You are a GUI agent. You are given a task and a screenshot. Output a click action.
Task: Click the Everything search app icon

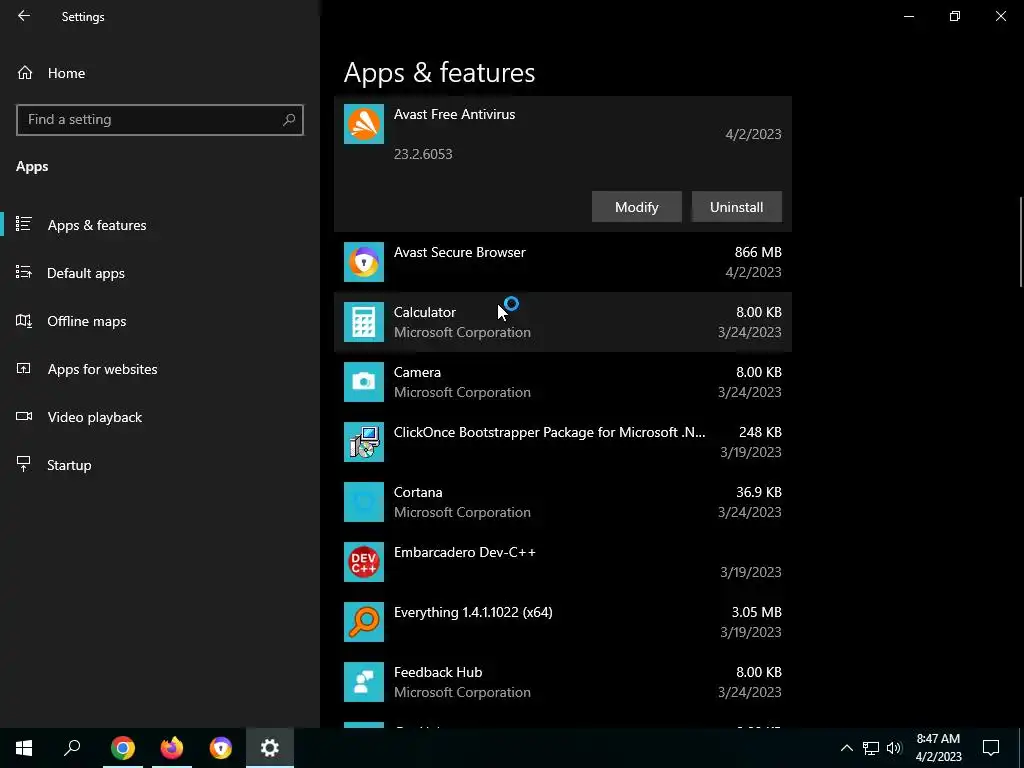point(364,622)
